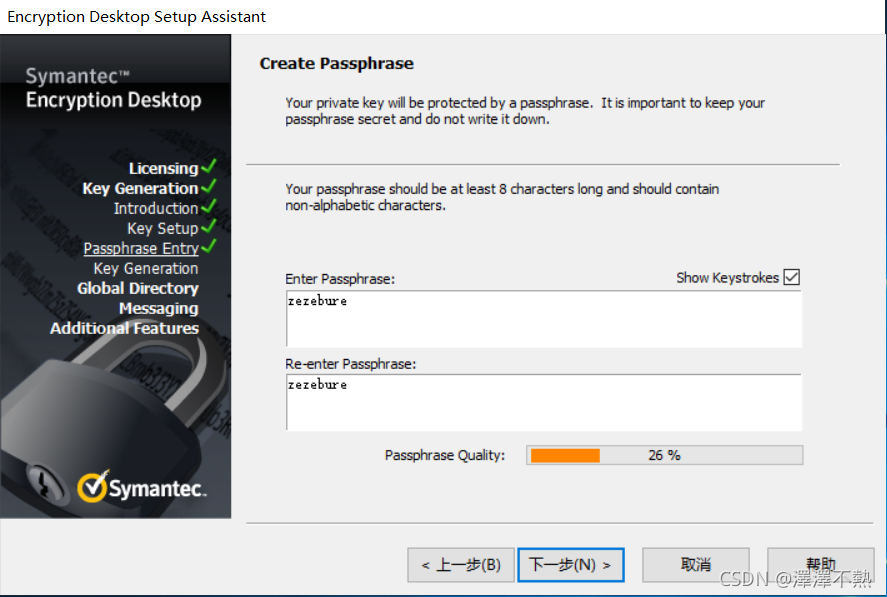Click the green checkmark beside Key Setup
887x597 pixels.
pyautogui.click(x=209, y=226)
